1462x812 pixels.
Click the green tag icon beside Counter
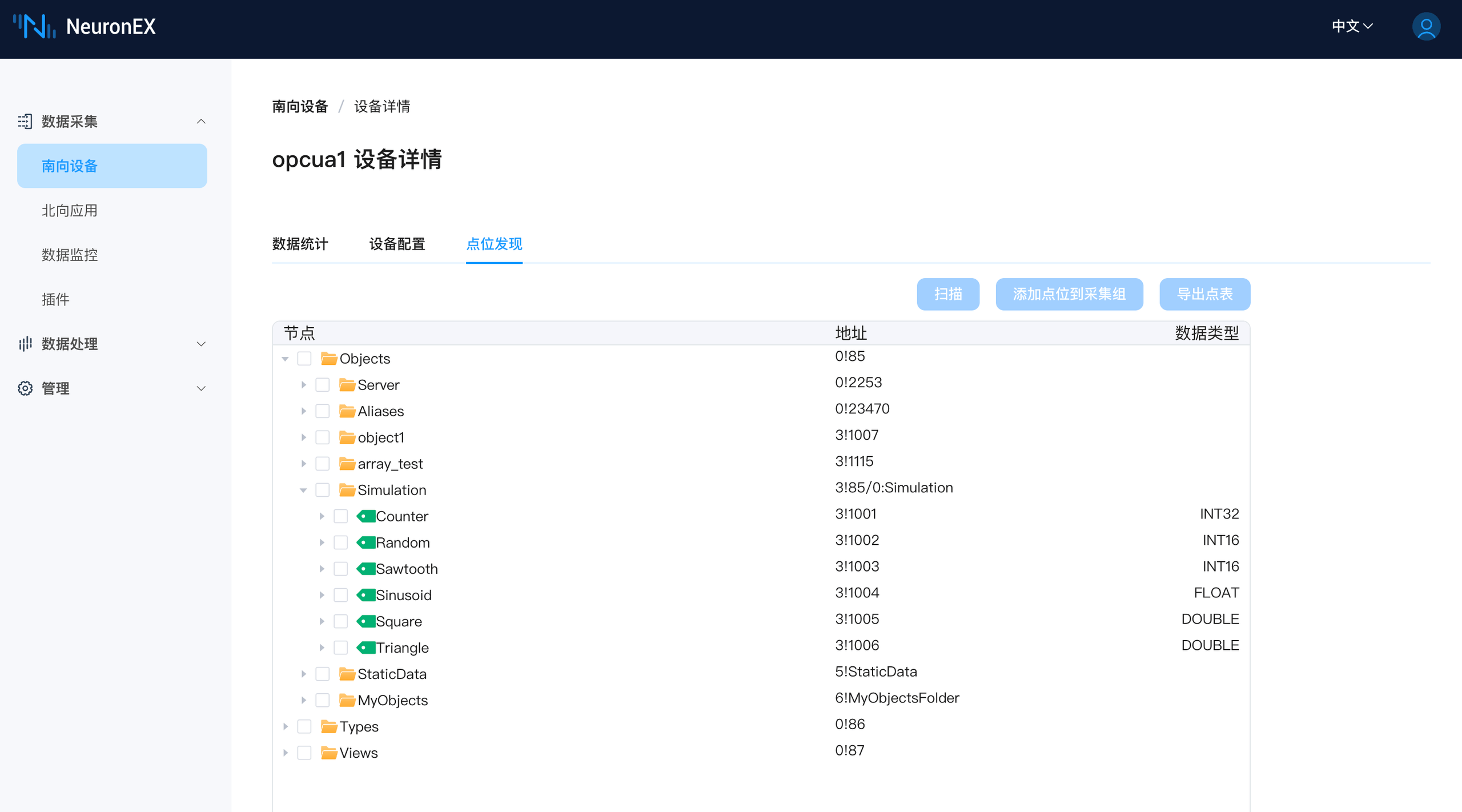[x=365, y=516]
